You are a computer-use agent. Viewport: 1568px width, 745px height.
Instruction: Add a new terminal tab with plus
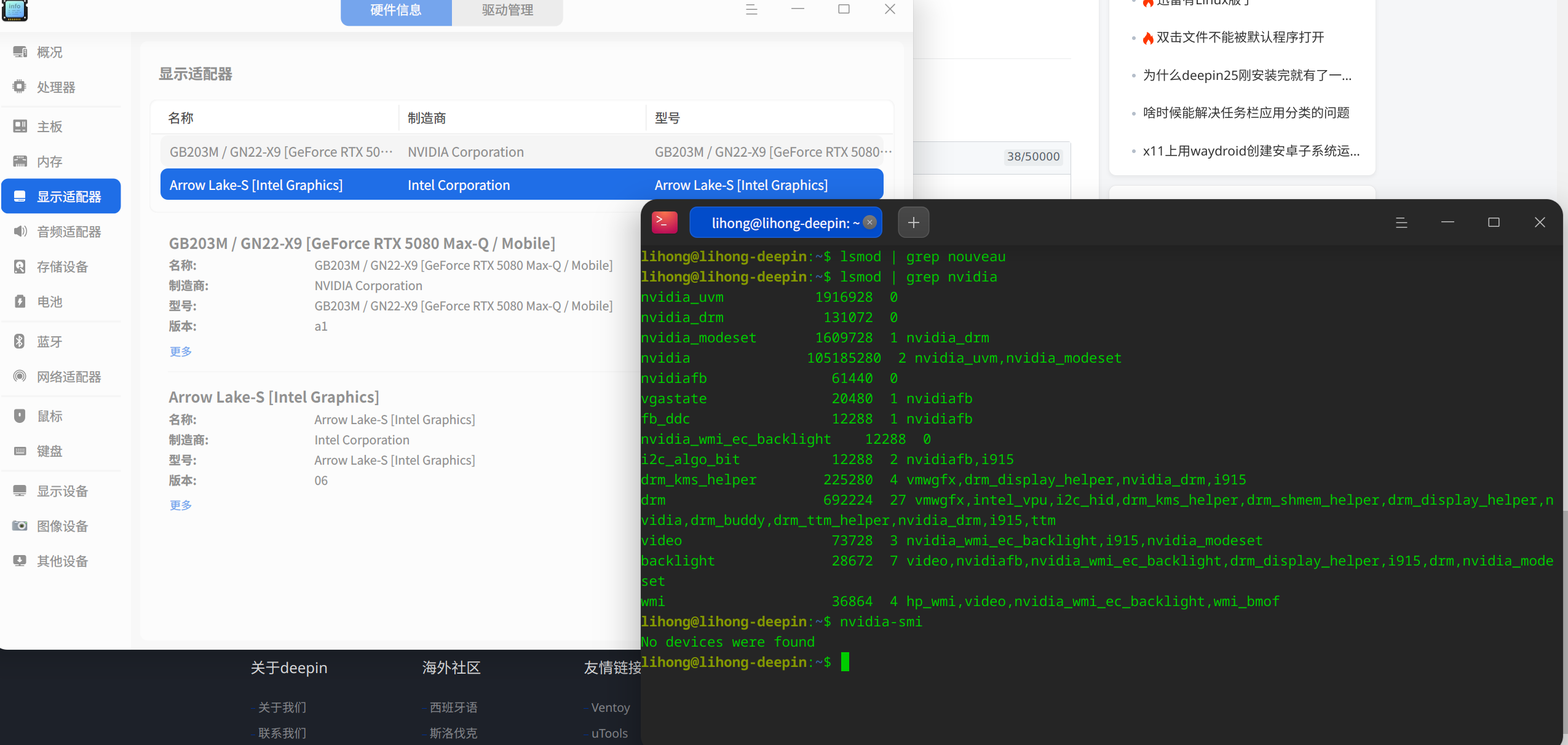pos(914,223)
